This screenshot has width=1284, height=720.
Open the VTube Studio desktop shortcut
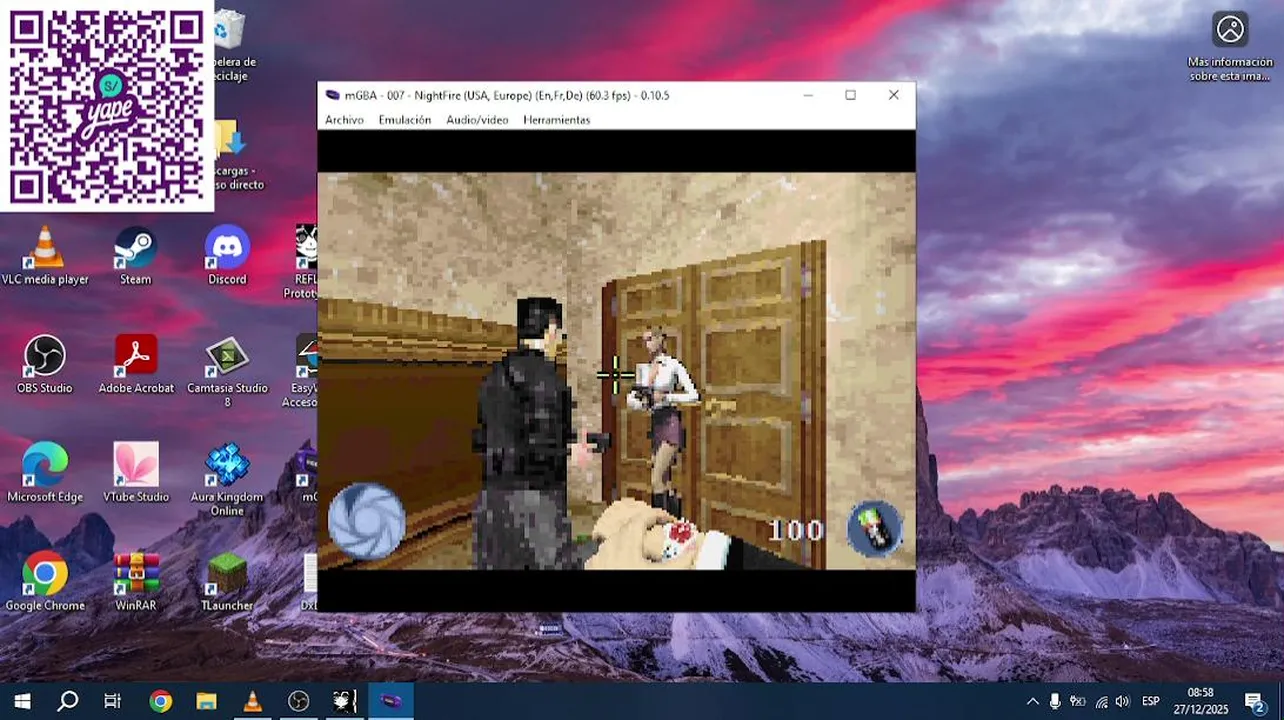pos(136,472)
